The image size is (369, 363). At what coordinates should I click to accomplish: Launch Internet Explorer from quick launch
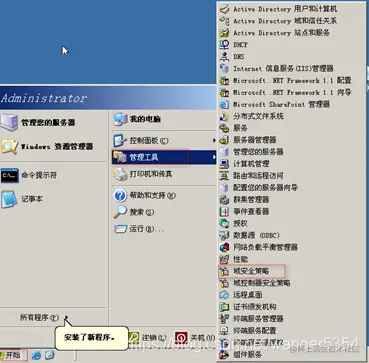click(36, 355)
